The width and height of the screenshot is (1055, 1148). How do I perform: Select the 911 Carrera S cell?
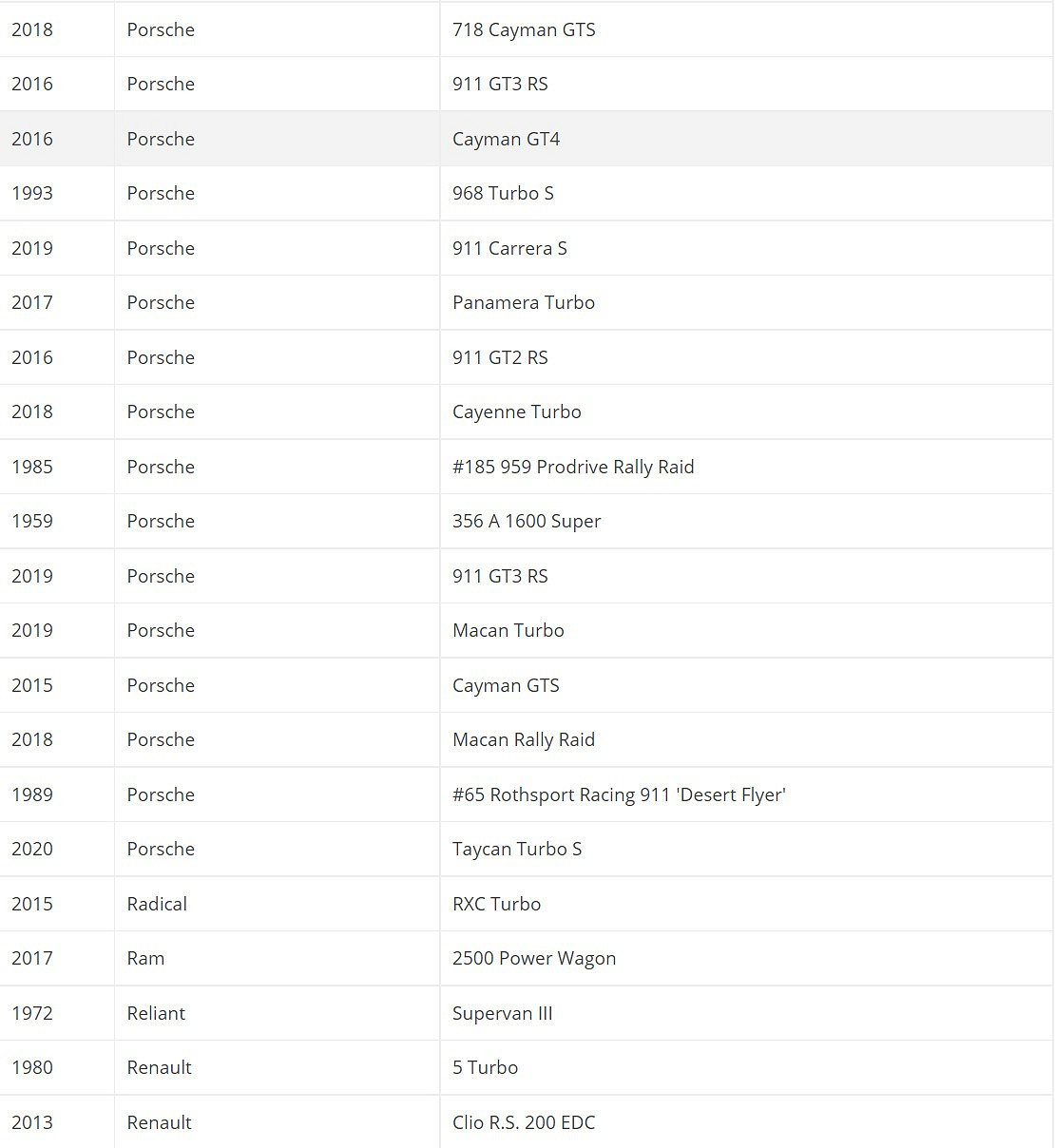[x=509, y=248]
